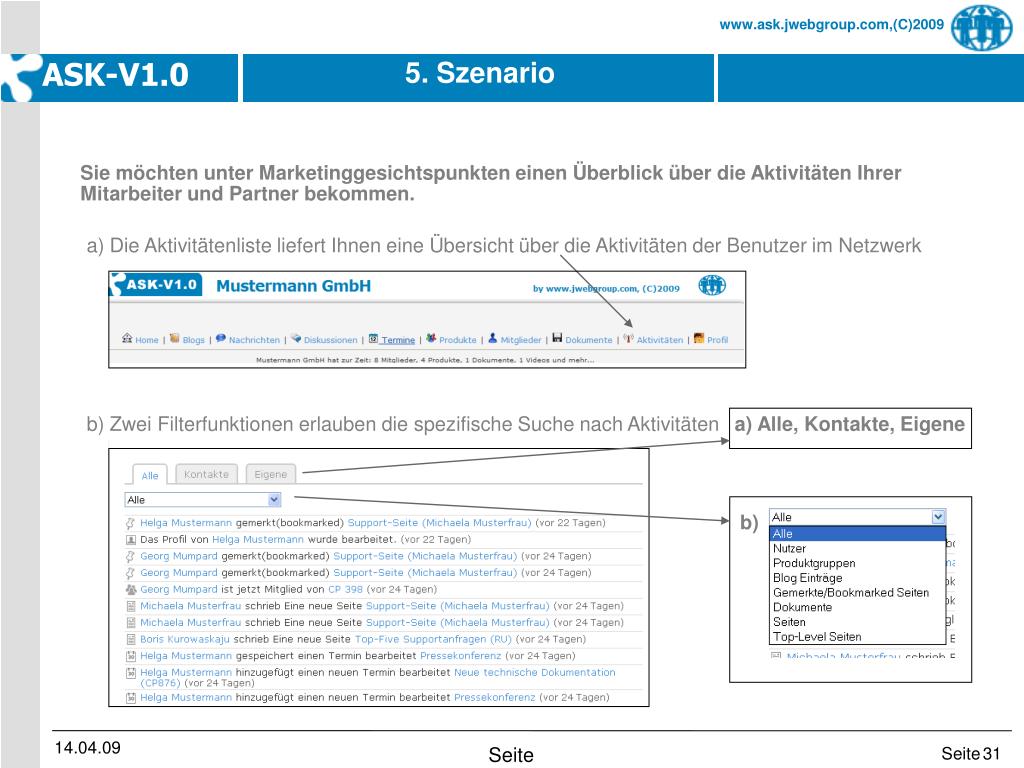Screen dimensions: 1024x768
Task: Choose 'Produktgruppen' from the filter list
Action: tap(814, 563)
